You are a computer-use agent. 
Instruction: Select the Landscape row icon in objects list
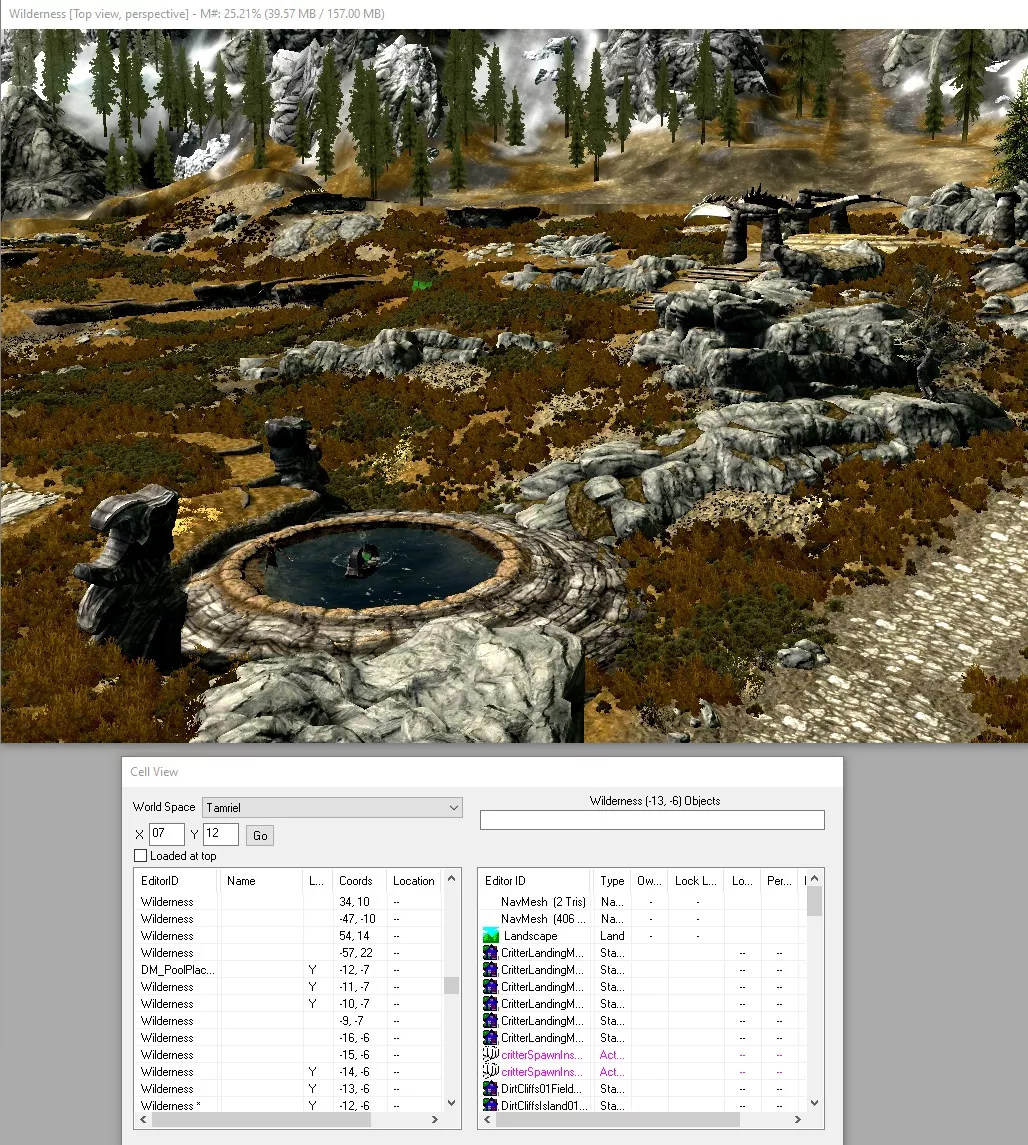pyautogui.click(x=491, y=935)
